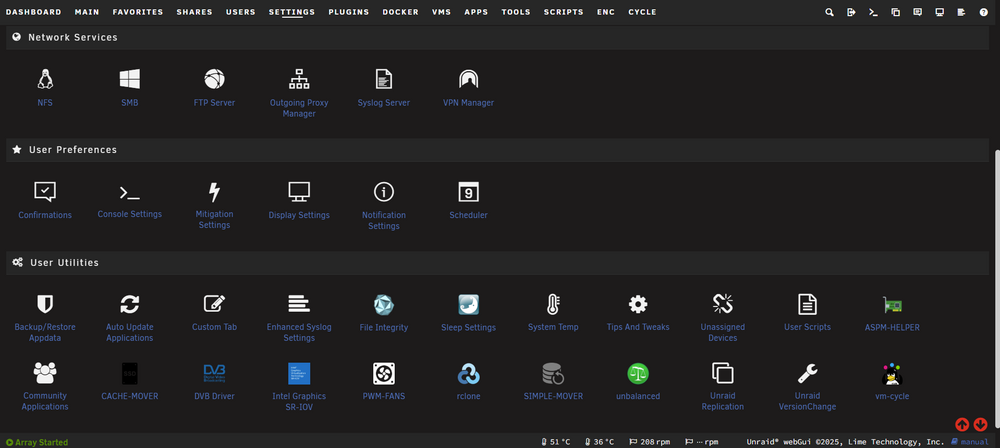Open Outgoing Proxy Manager
Image resolution: width=1000 pixels, height=448 pixels.
point(299,94)
